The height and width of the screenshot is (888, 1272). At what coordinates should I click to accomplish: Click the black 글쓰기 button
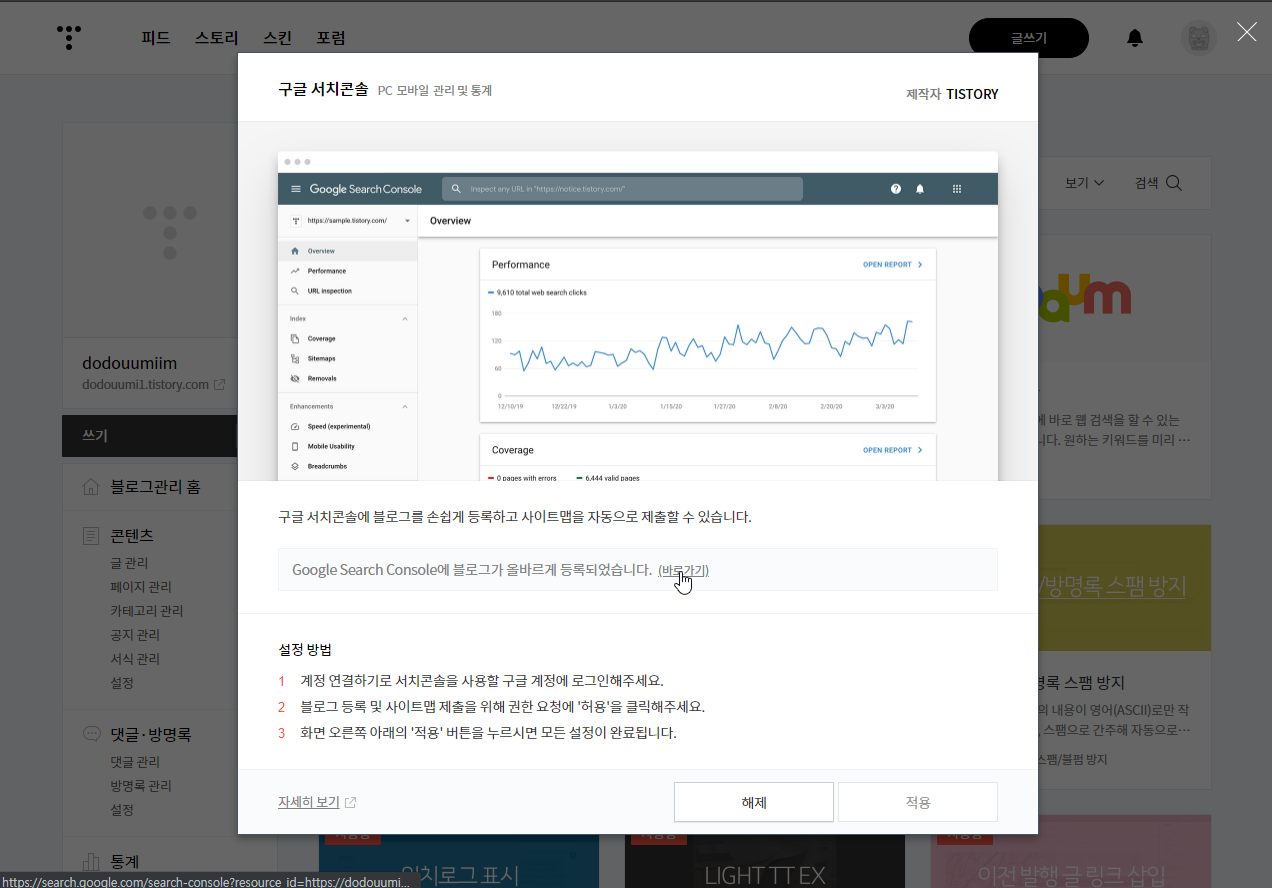(1029, 38)
